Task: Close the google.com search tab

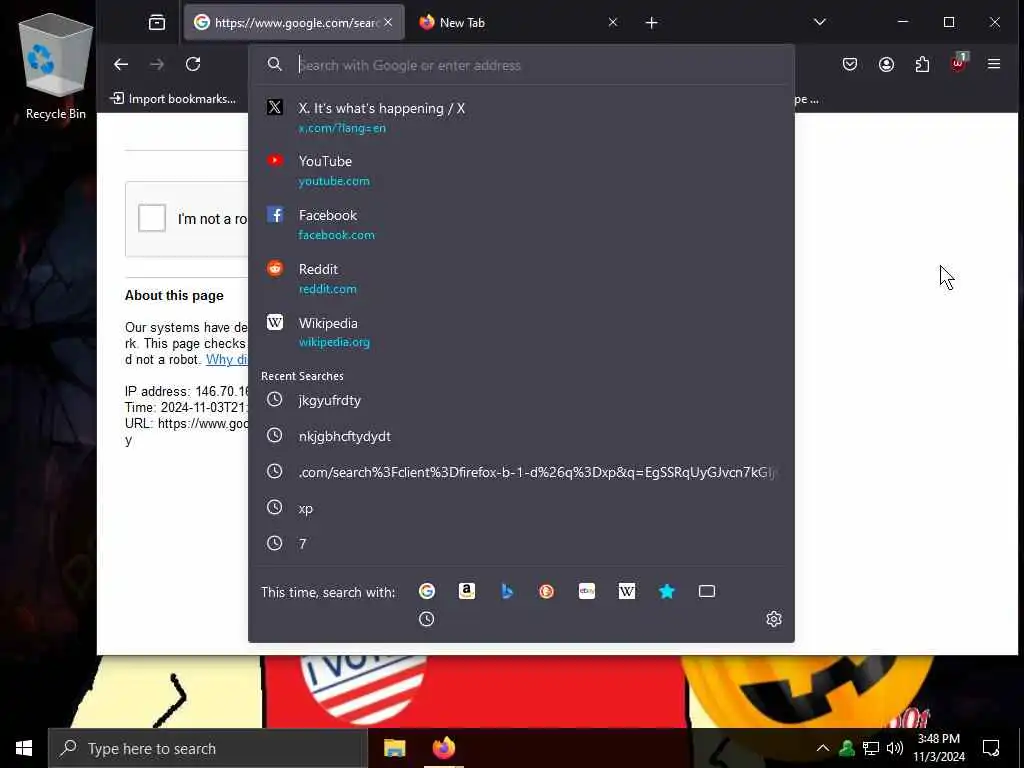Action: tap(388, 22)
